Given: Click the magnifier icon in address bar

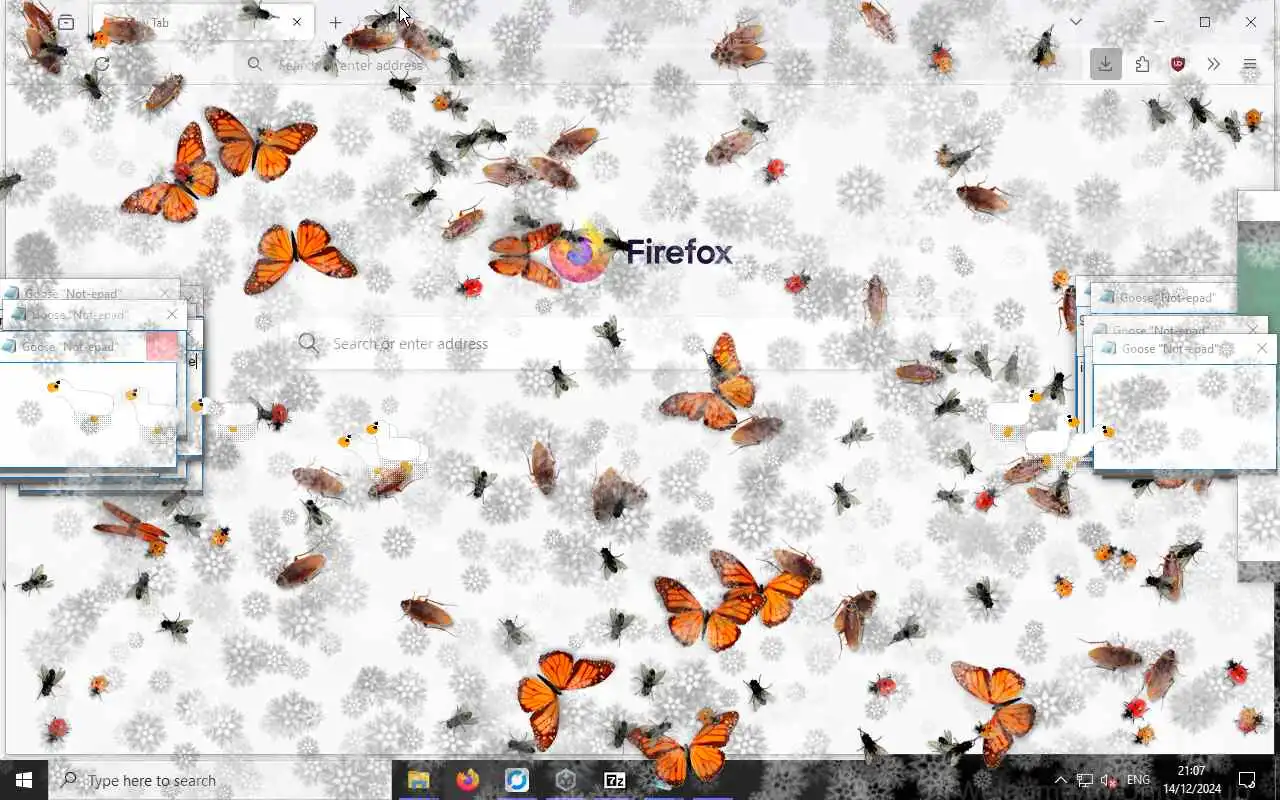Looking at the screenshot, I should tap(255, 64).
